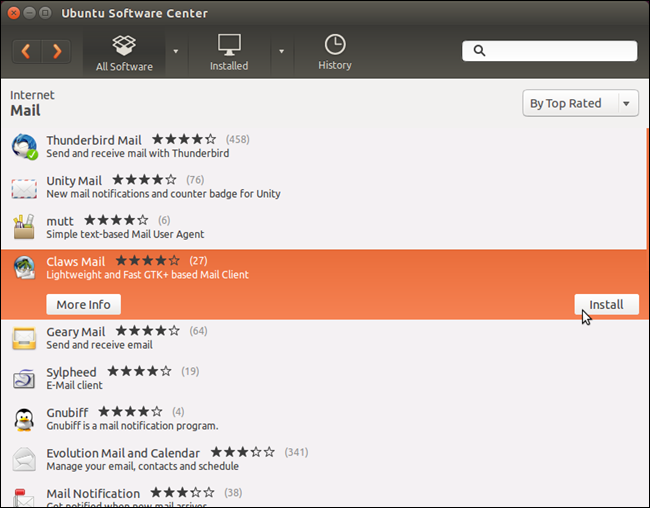Select the Sylpheed entry
This screenshot has width=650, height=508.
coord(323,379)
